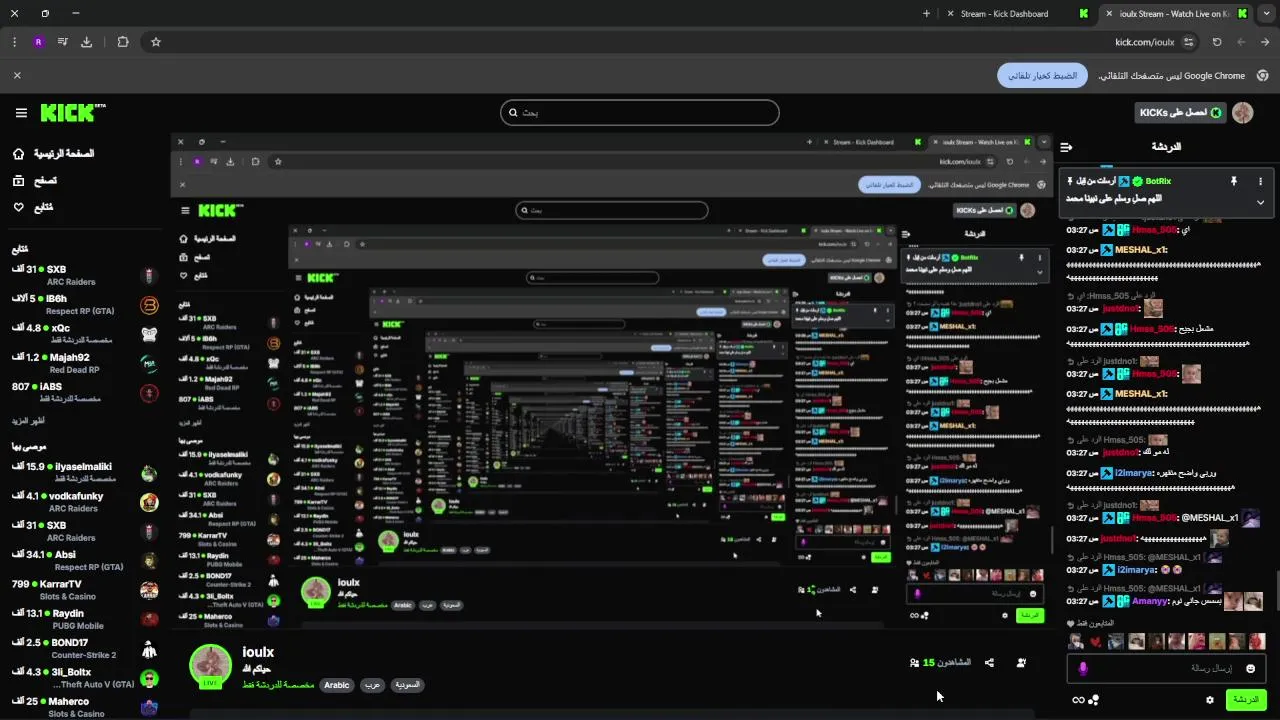Open the three-dot options of the pinned message
The image size is (1280, 720).
[1260, 181]
